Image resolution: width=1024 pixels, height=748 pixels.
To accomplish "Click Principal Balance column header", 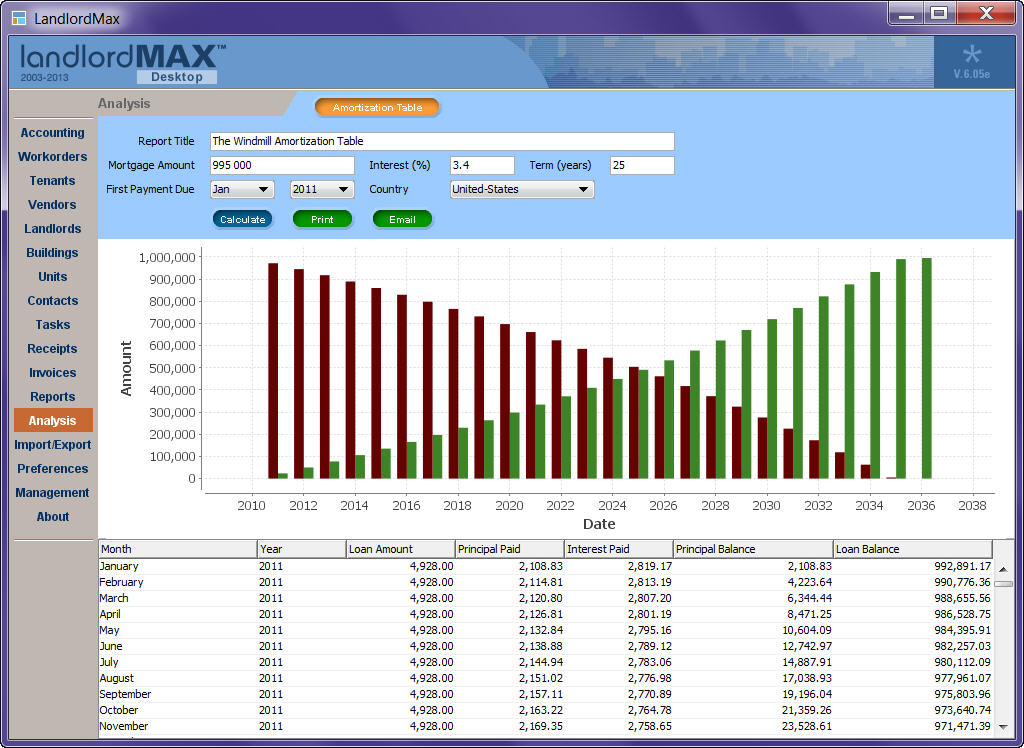I will tap(753, 549).
